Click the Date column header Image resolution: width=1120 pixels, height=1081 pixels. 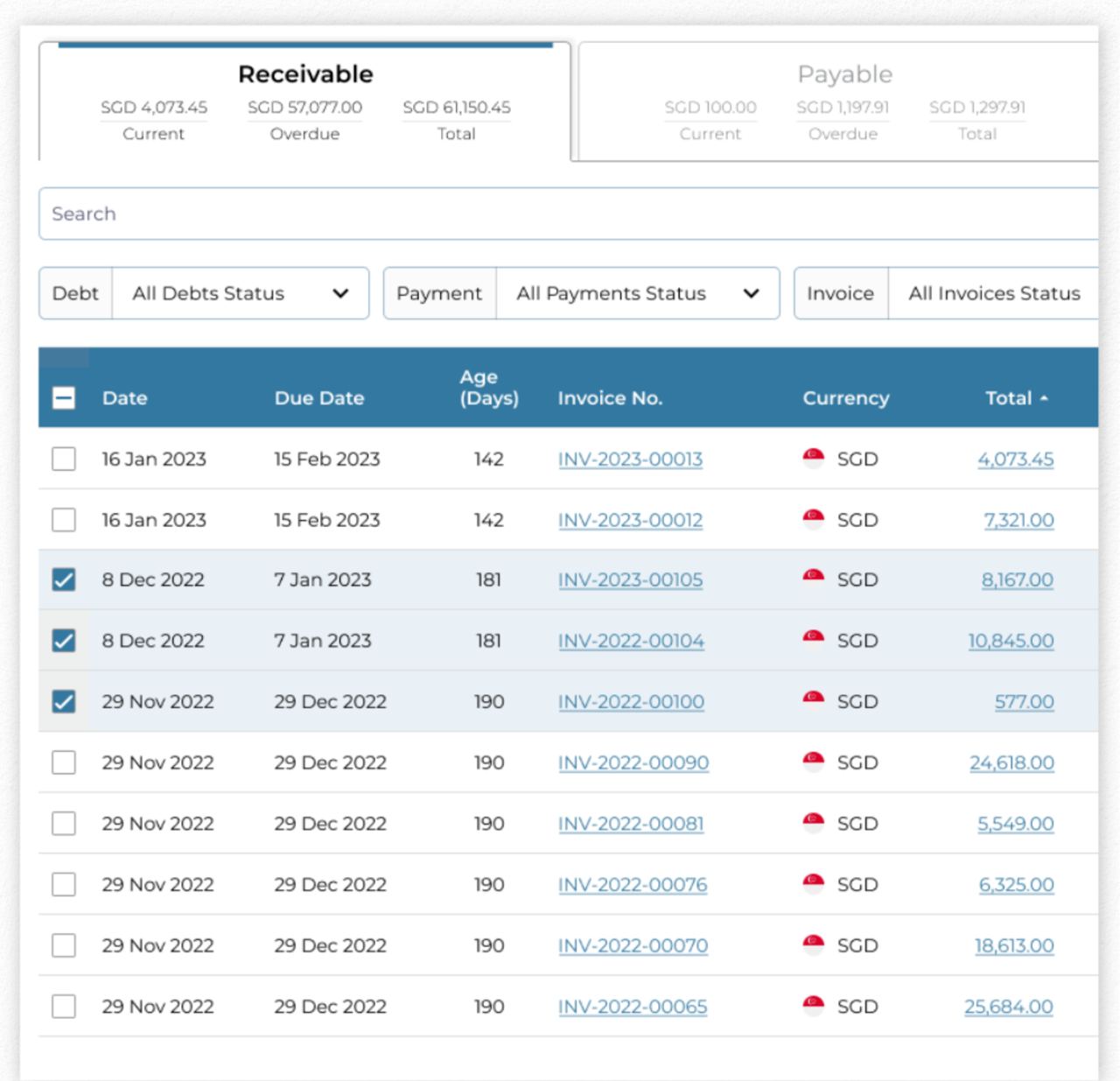[x=124, y=398]
